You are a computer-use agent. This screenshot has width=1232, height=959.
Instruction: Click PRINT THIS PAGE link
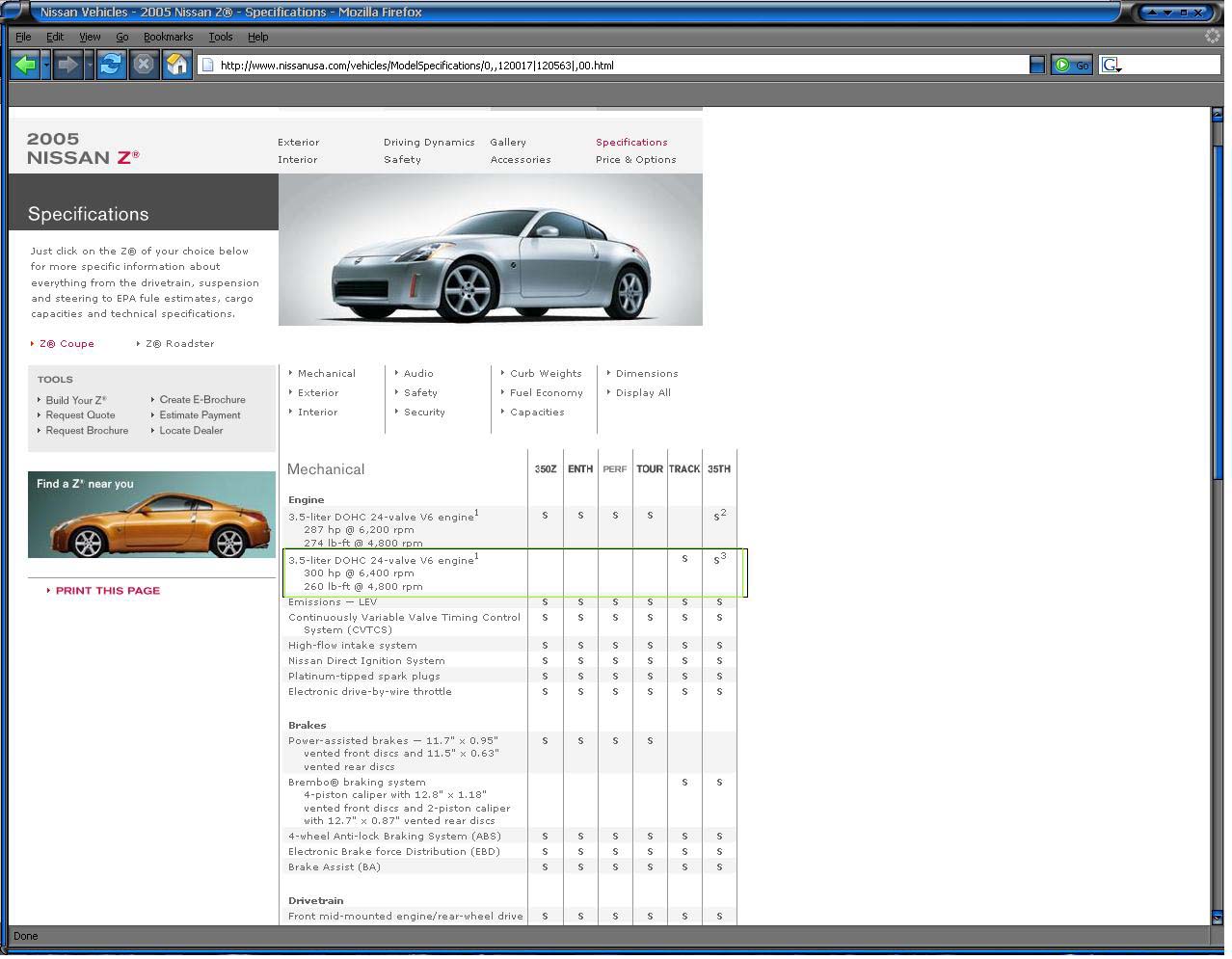(x=108, y=591)
